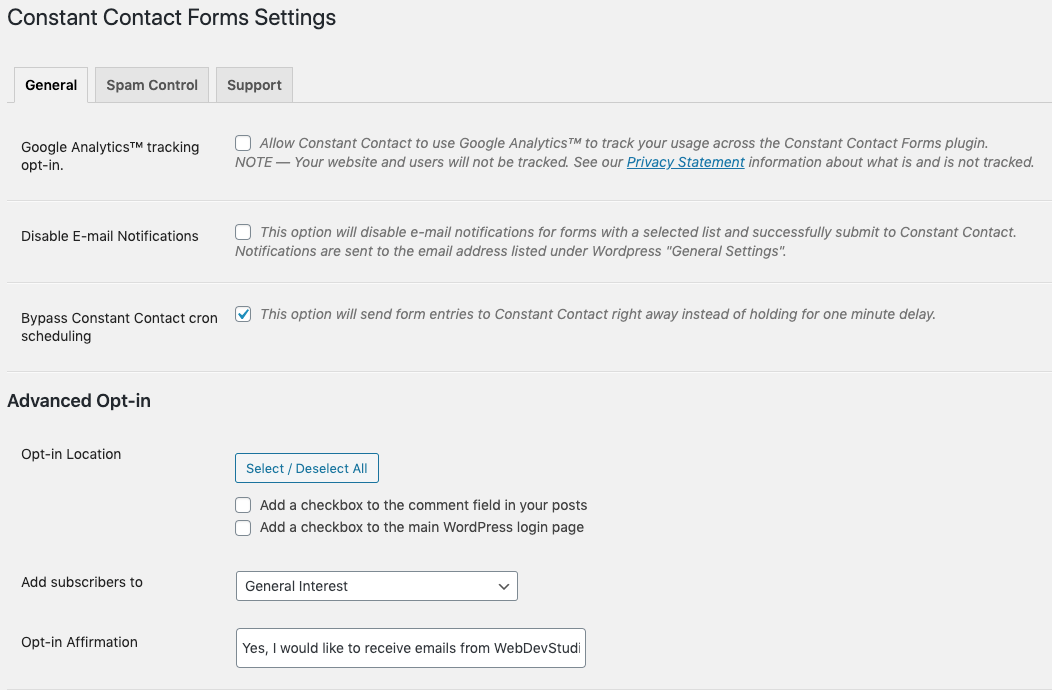This screenshot has height=690, width=1052.
Task: Click the Opt-in Affirmation label
Action: 79,642
